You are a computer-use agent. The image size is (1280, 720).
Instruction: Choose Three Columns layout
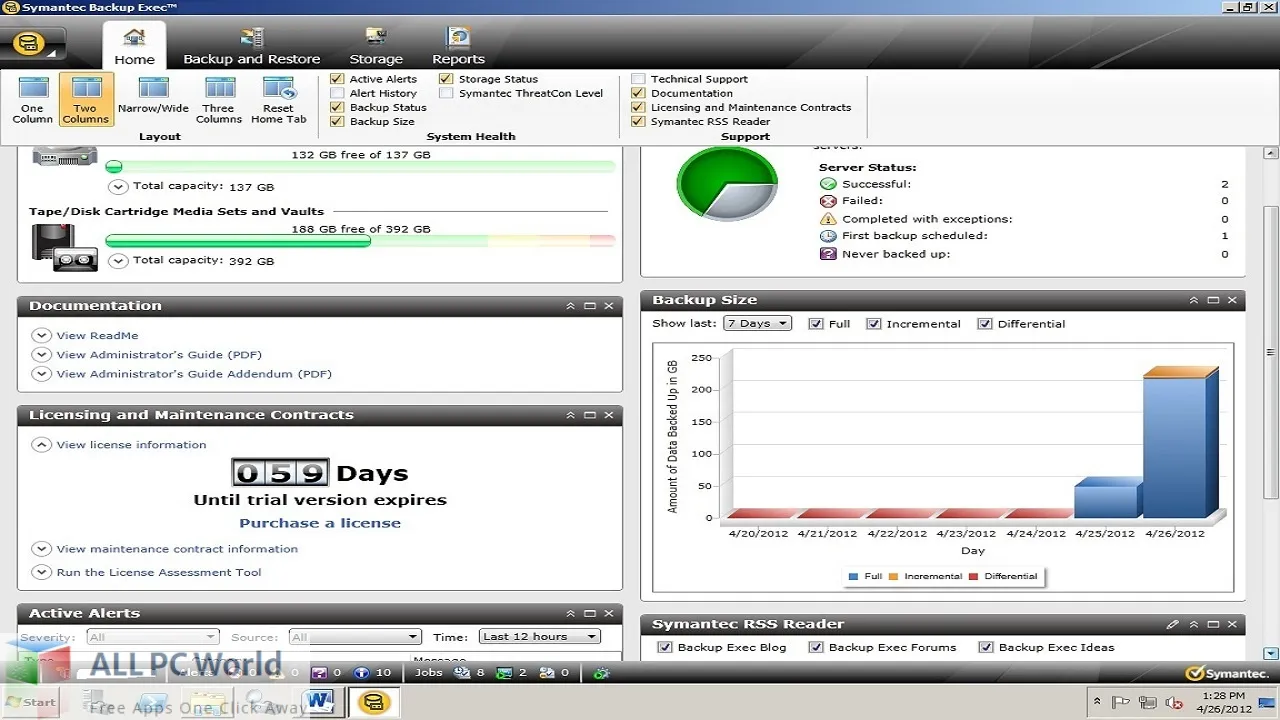[218, 99]
